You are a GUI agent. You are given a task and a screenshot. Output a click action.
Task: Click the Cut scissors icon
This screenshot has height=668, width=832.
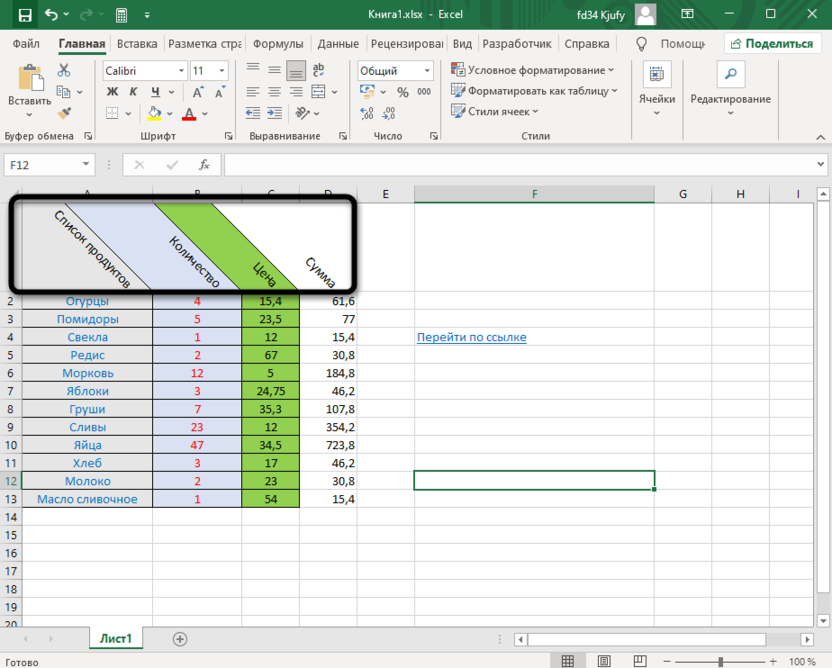64,71
